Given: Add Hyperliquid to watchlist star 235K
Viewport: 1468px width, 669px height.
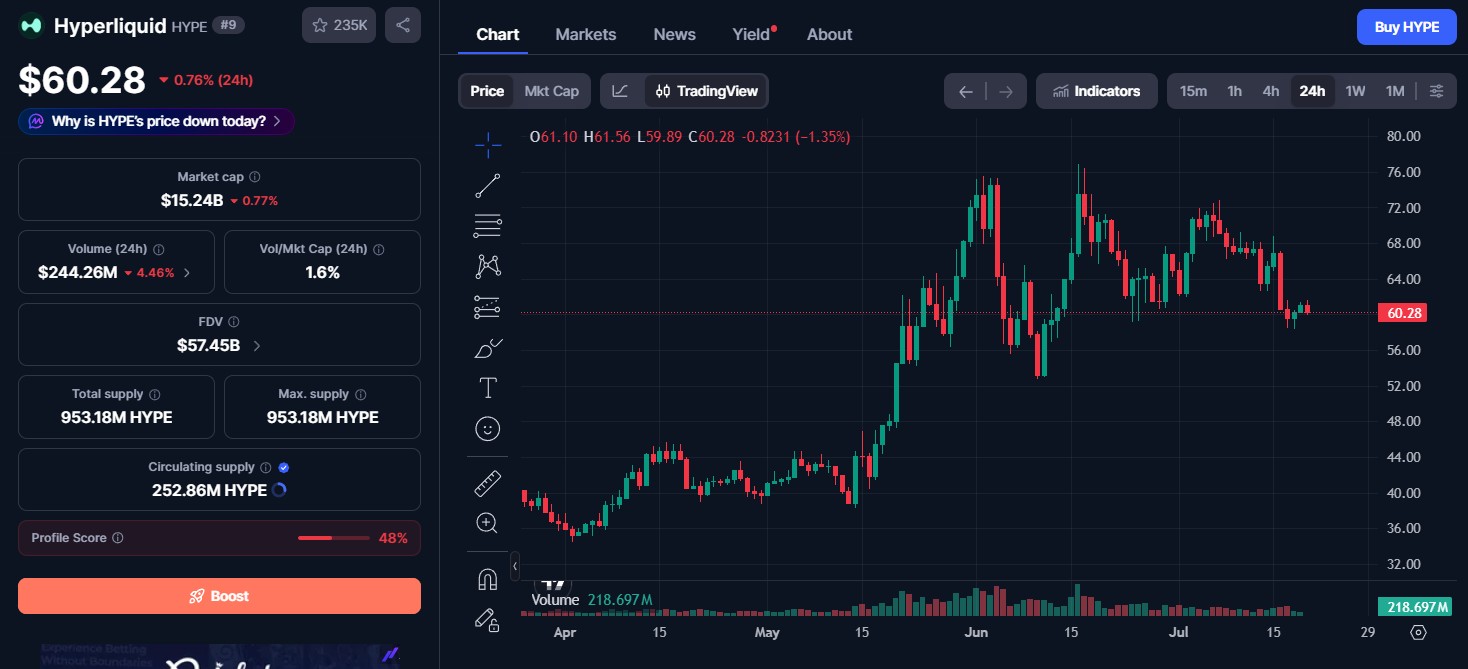Looking at the screenshot, I should tap(339, 25).
